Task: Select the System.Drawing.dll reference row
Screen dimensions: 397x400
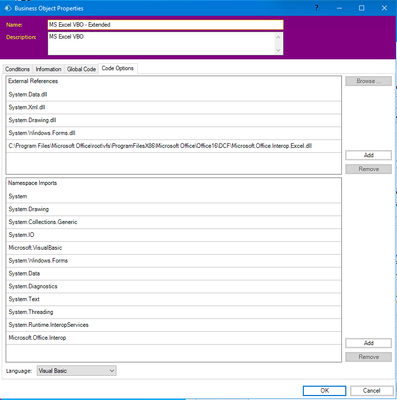Action: pos(174,120)
